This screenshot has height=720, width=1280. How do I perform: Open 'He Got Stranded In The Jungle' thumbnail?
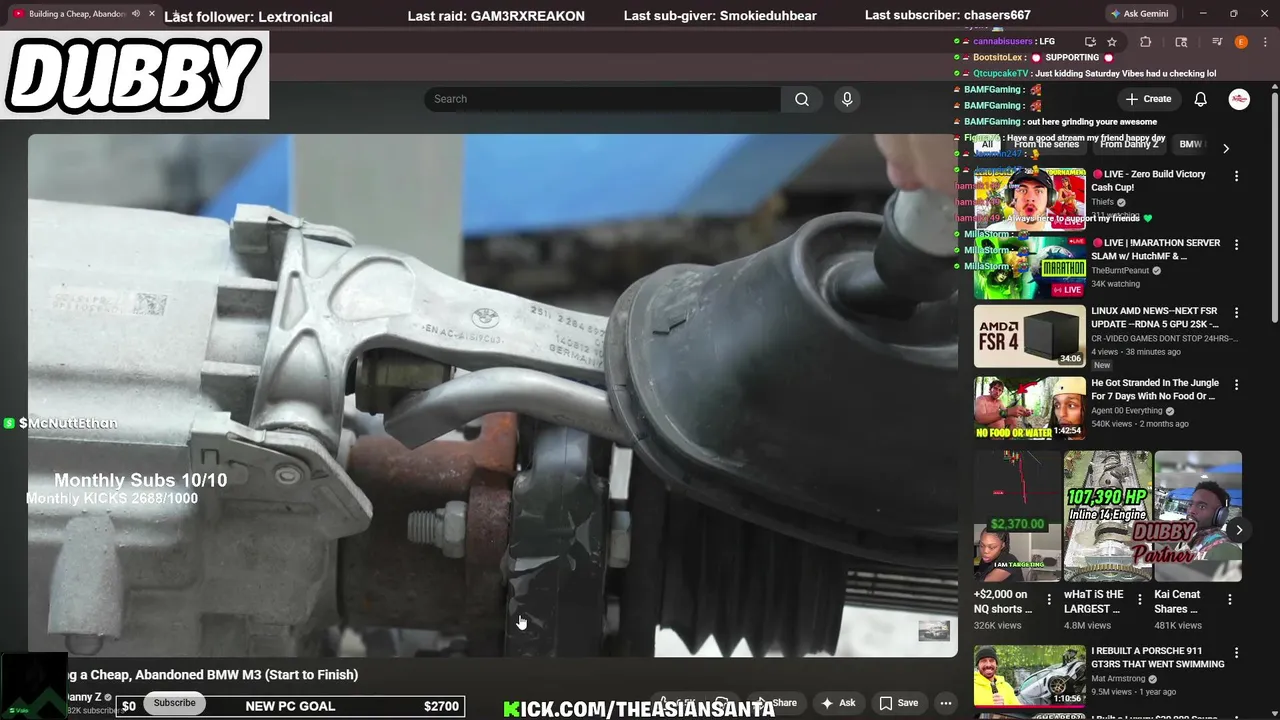pos(1030,408)
